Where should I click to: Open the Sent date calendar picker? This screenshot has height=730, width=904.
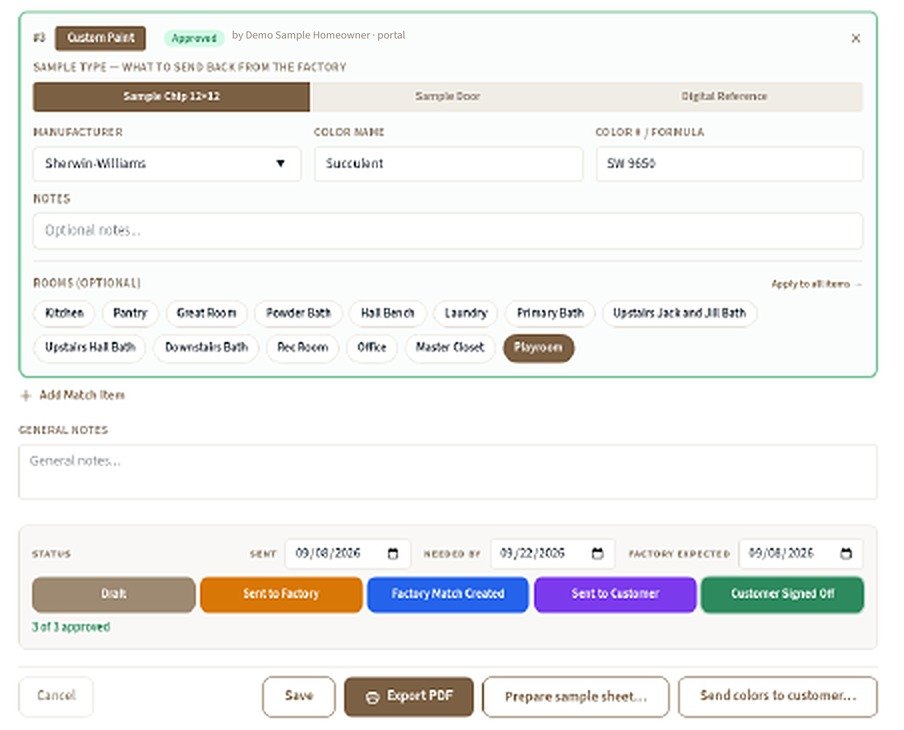click(393, 554)
